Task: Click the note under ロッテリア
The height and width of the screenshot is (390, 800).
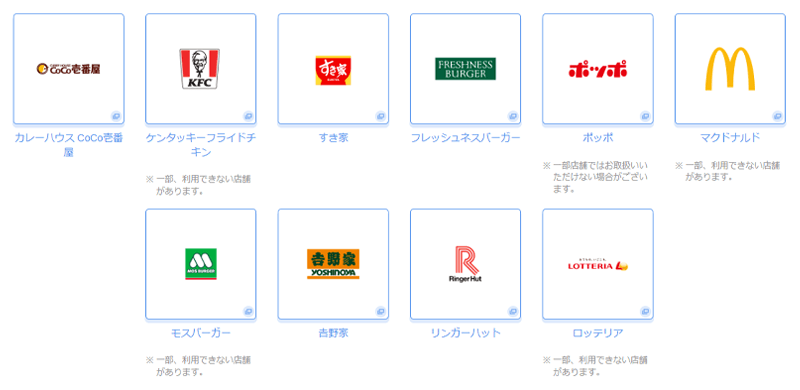Action: [x=595, y=366]
